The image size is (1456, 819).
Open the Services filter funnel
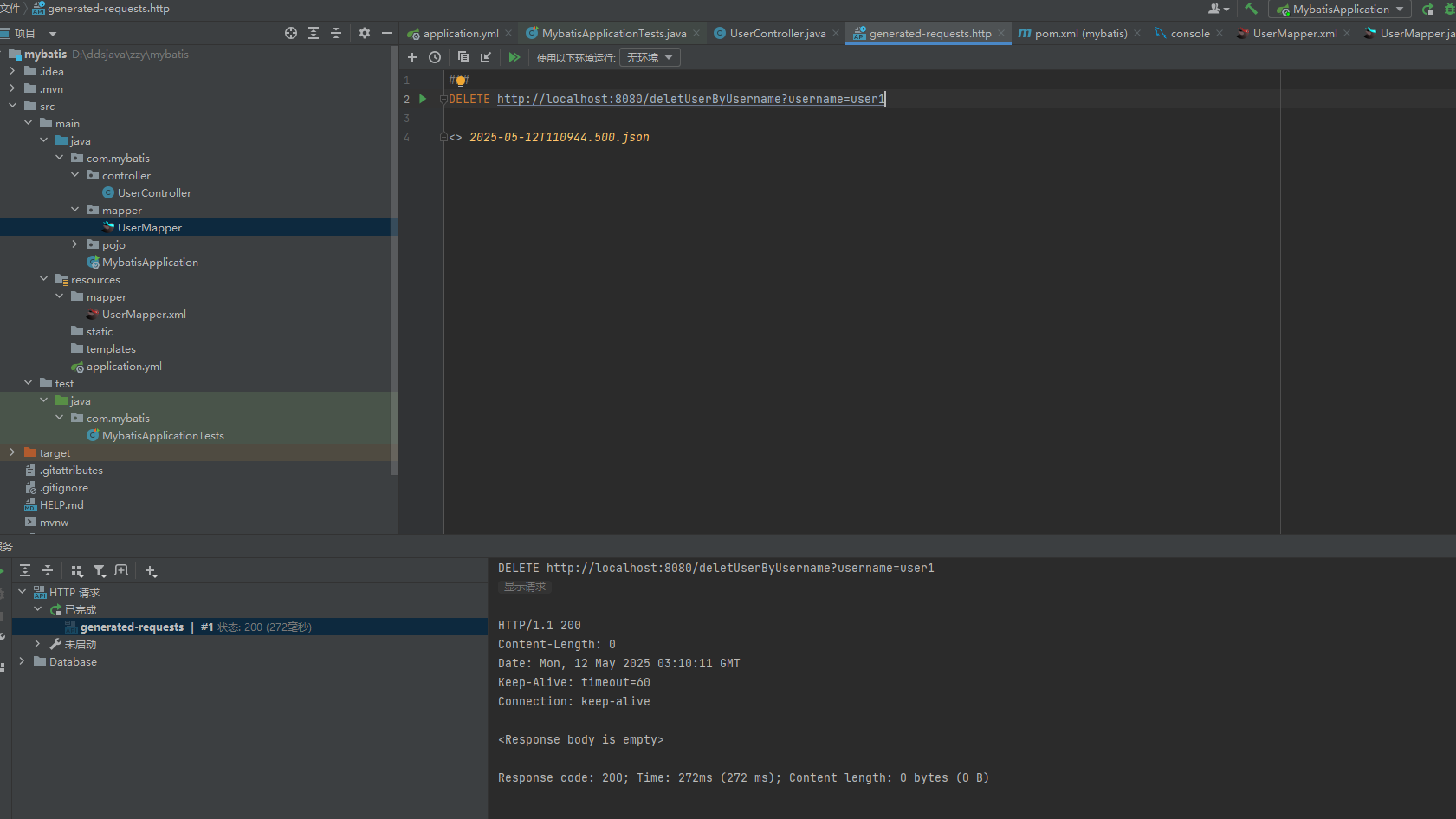coord(99,570)
